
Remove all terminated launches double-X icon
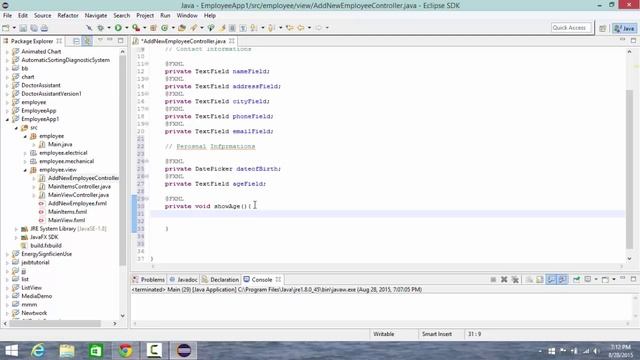(x=515, y=280)
